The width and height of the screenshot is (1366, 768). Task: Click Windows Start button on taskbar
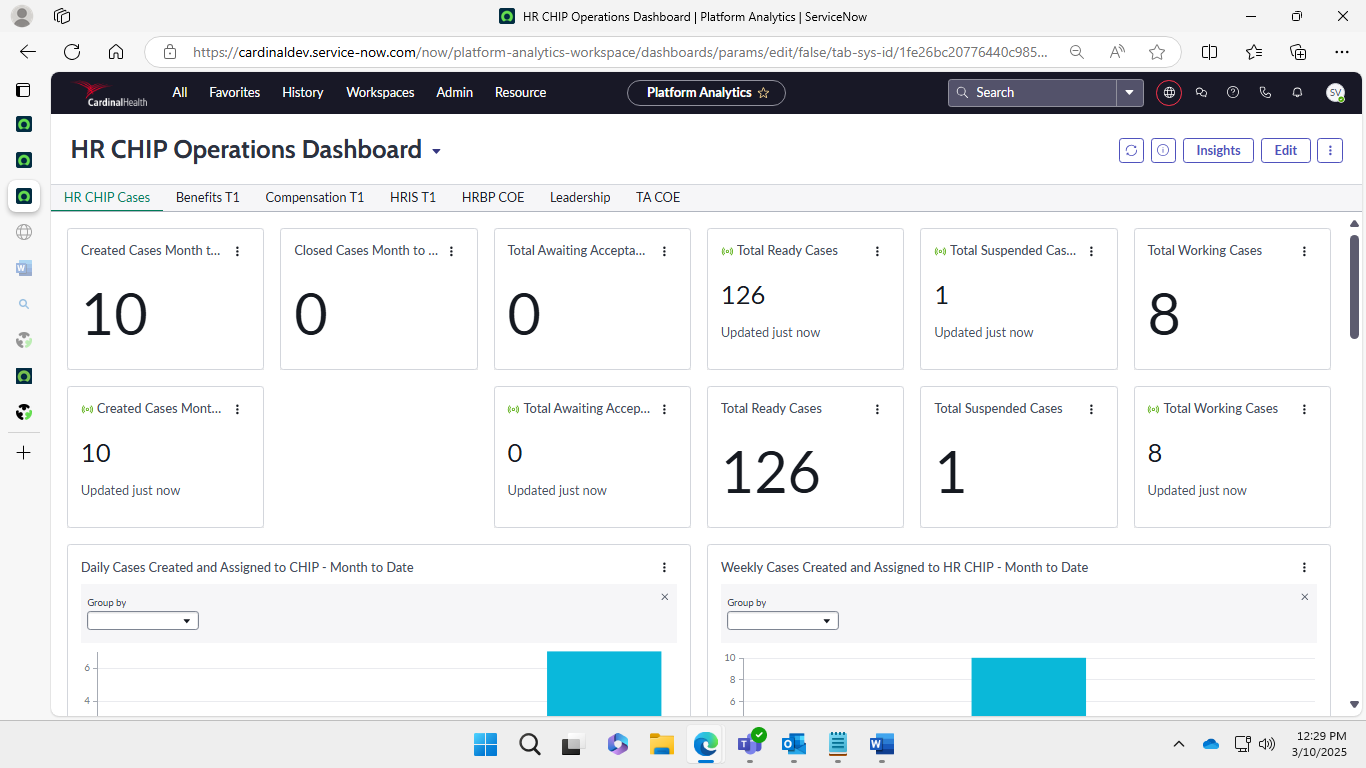click(485, 744)
